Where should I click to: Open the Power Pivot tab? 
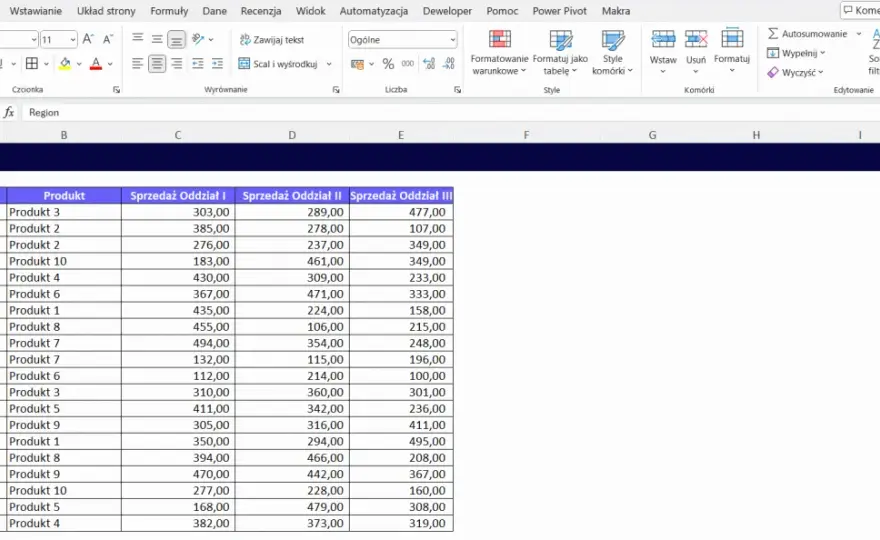coord(560,11)
